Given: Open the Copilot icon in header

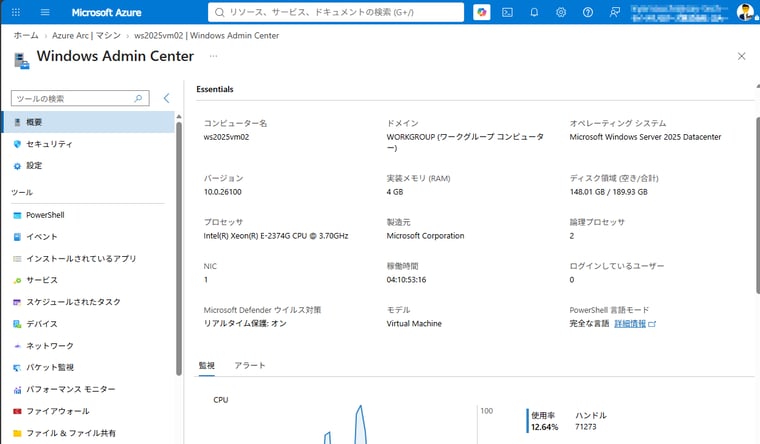Looking at the screenshot, I should (481, 12).
